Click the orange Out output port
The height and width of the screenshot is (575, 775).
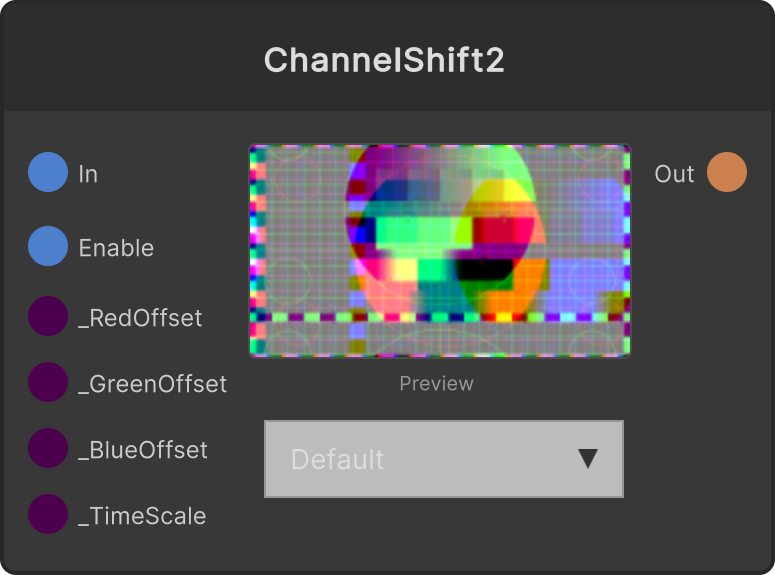point(727,172)
